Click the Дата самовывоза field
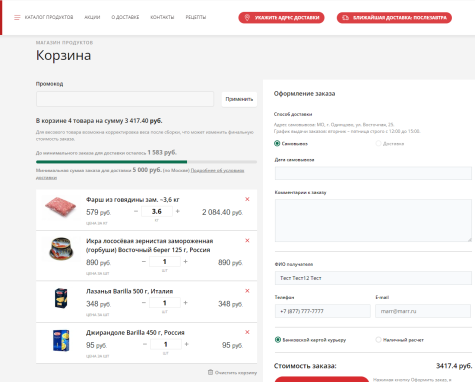The image size is (475, 382). (373, 173)
